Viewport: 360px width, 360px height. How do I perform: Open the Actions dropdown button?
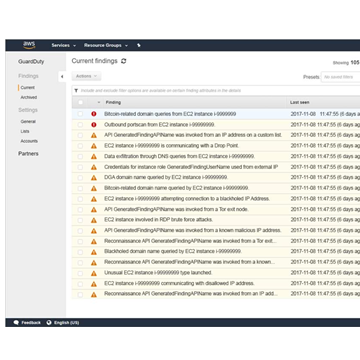[x=86, y=76]
